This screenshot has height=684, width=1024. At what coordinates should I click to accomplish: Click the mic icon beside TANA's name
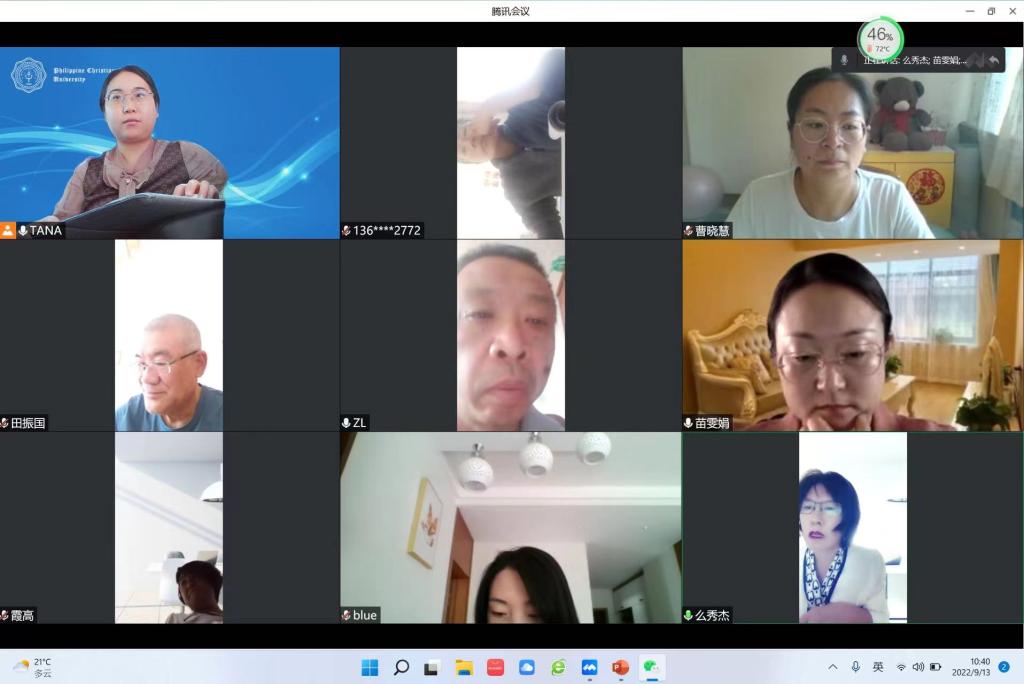coord(23,231)
